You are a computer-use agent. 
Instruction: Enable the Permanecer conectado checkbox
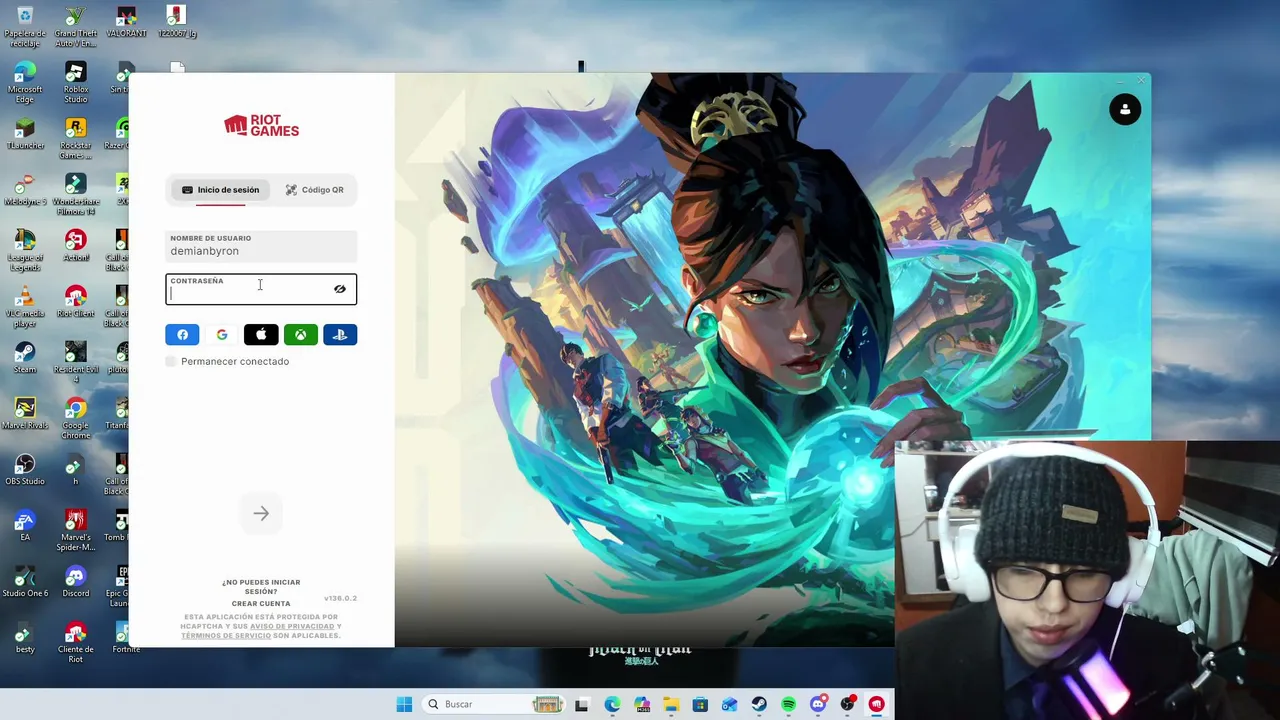pos(171,361)
